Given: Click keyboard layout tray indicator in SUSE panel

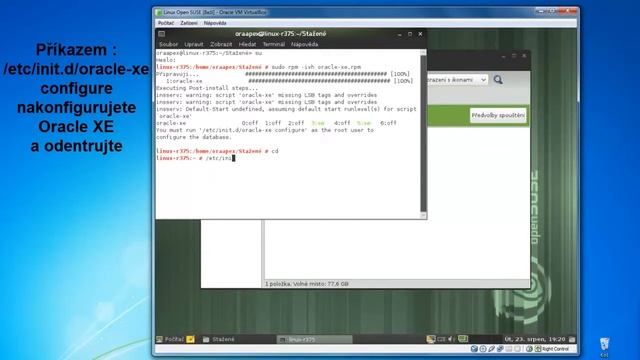Looking at the screenshot, I should (441, 339).
